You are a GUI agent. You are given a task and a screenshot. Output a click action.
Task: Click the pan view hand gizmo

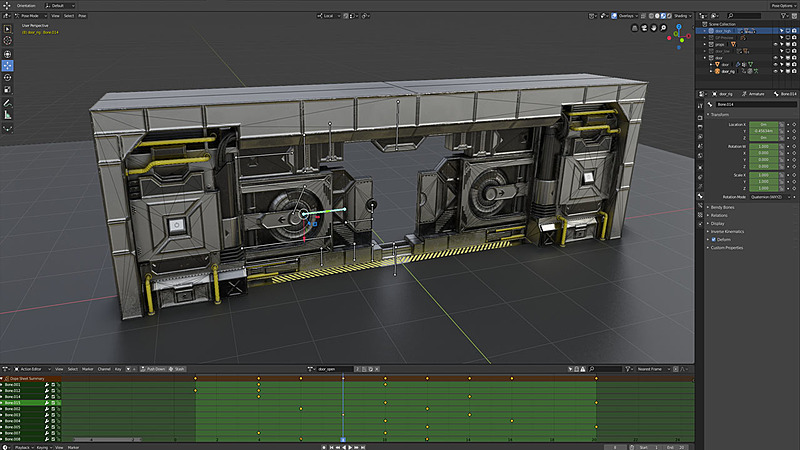tap(654, 28)
